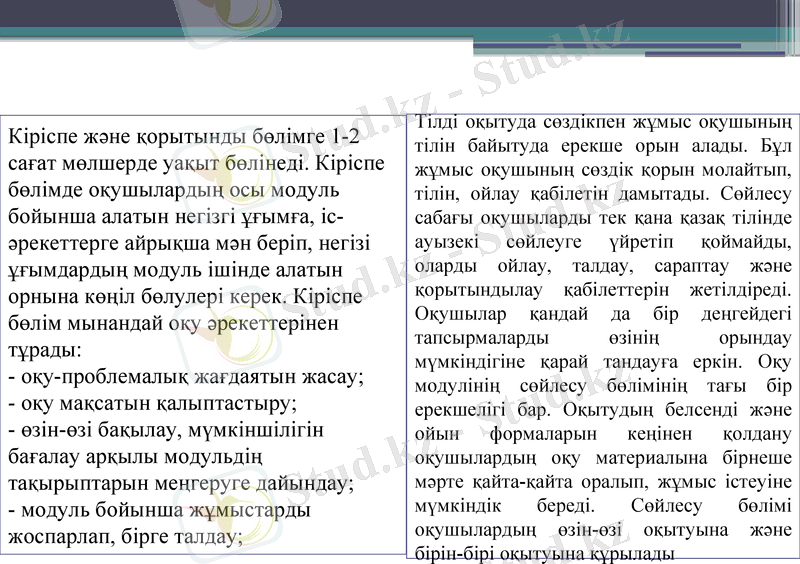Click the bullet "оқу-проблемалық жағдаятын жасау"

pos(189,377)
